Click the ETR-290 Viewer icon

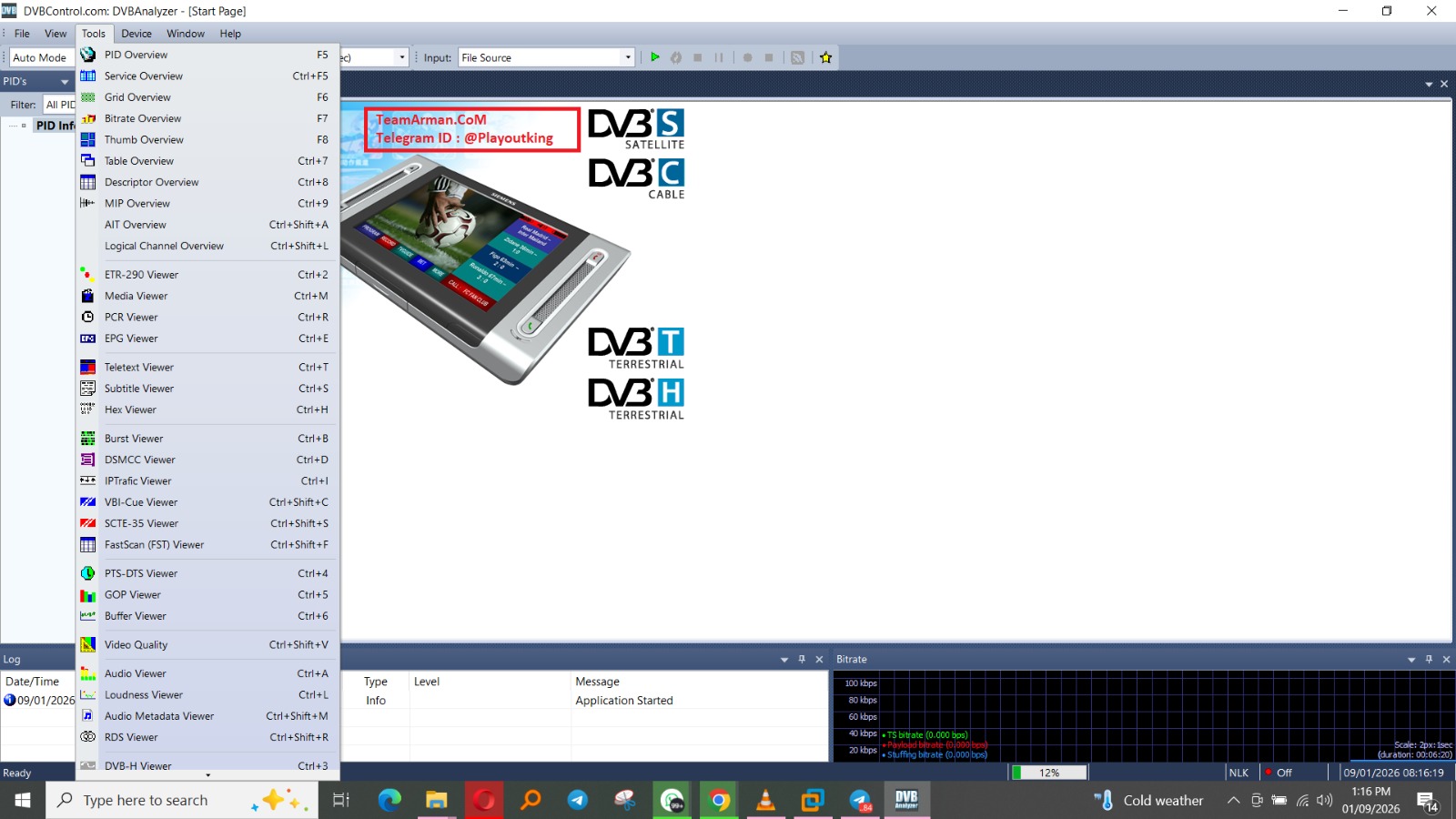(x=88, y=275)
